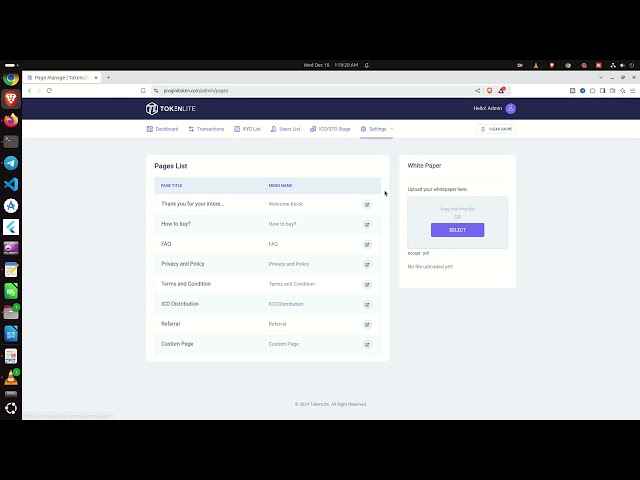Select the Page Manage browser tab
The width and height of the screenshot is (640, 480).
(61, 78)
